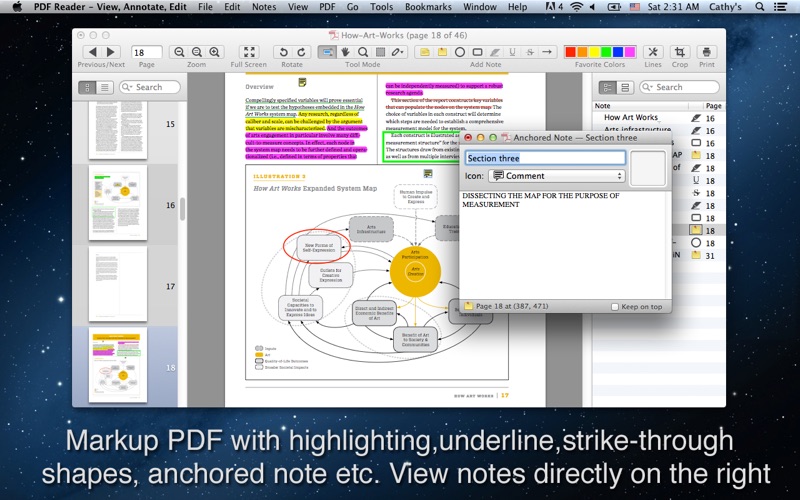Open the Bookmarks menu

(x=428, y=7)
